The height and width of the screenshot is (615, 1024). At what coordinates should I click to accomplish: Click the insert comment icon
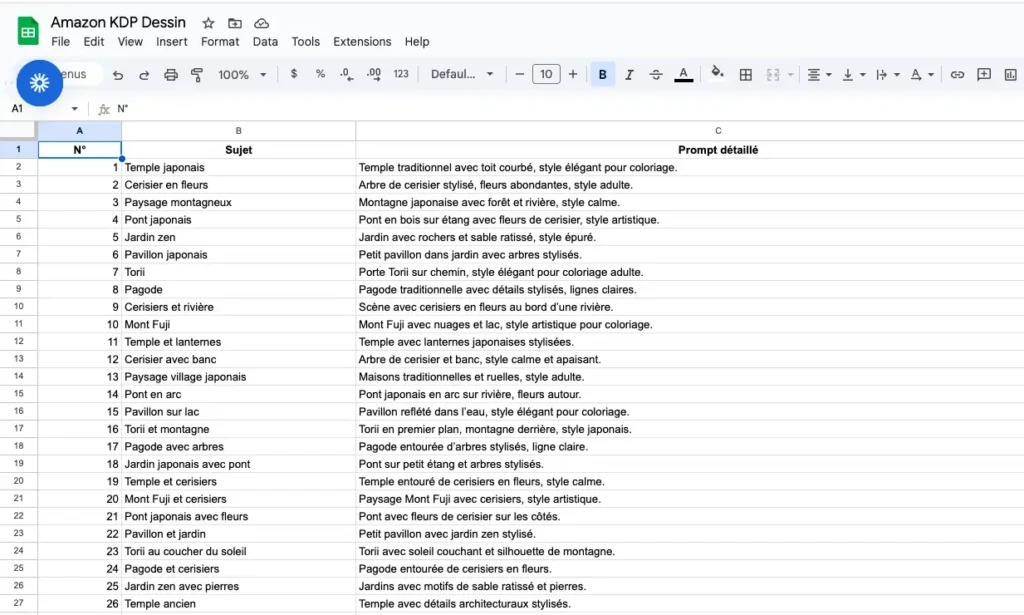coord(984,75)
